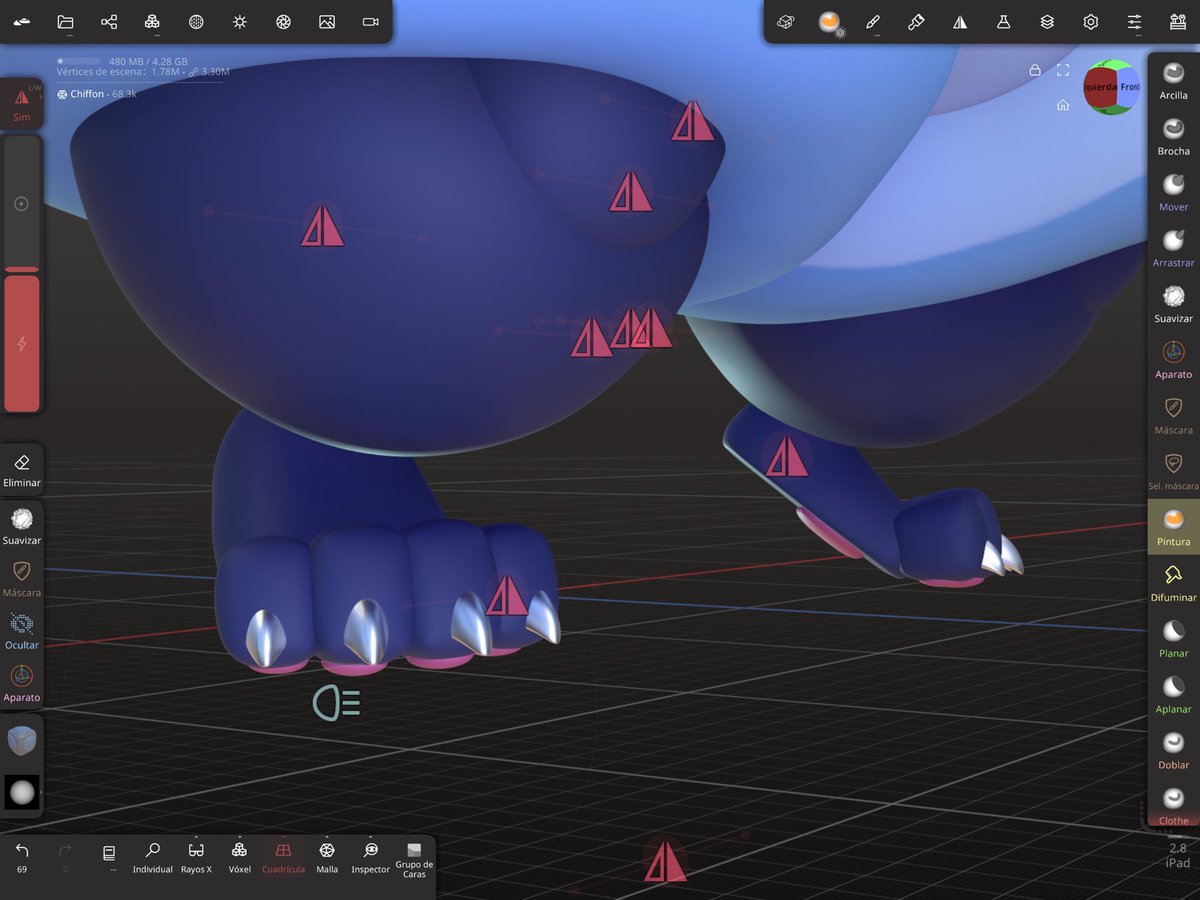Toggle Individual solo view
Viewport: 1200px width, 900px height.
click(x=153, y=857)
